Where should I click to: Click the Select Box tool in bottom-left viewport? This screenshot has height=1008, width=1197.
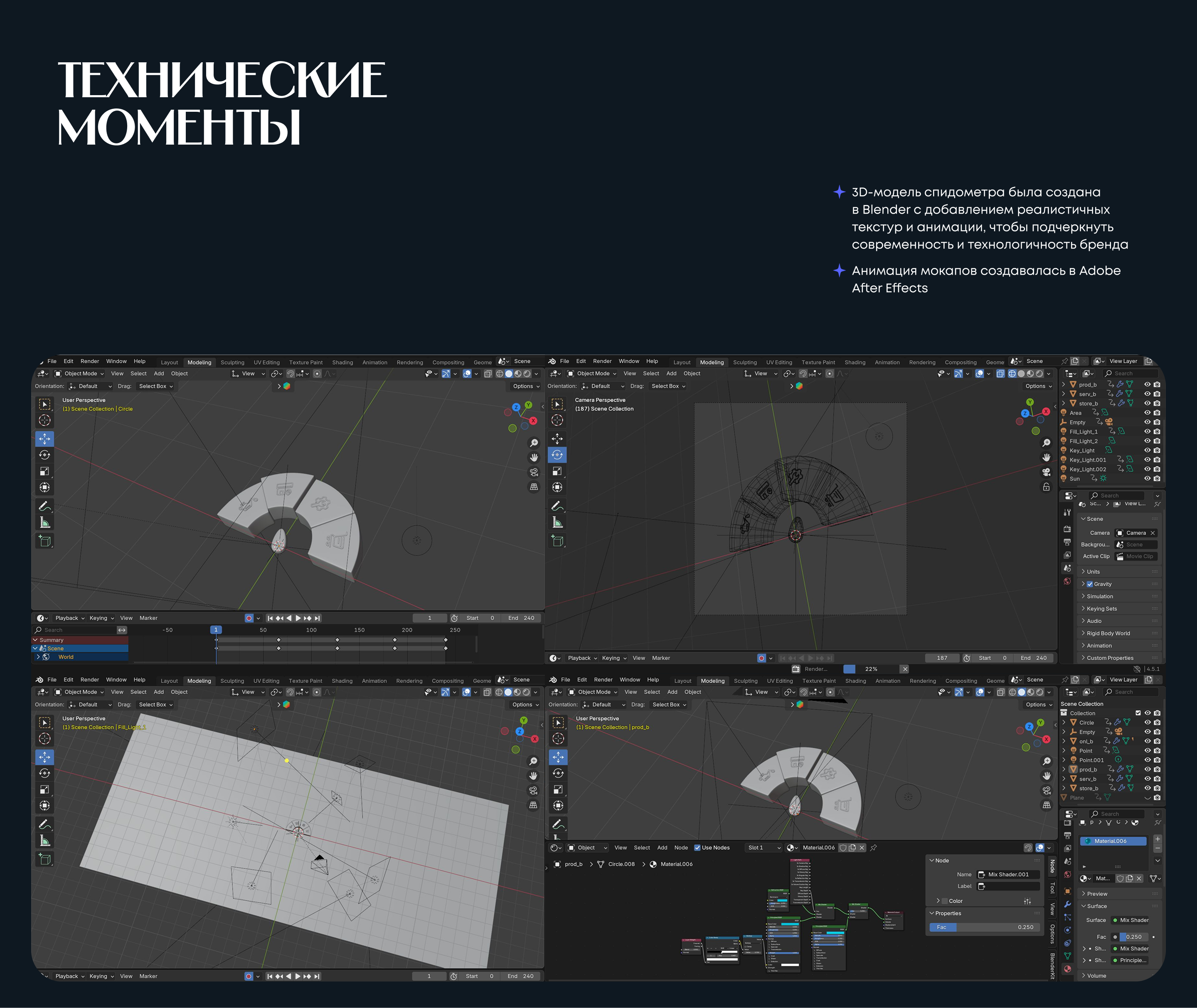click(44, 723)
